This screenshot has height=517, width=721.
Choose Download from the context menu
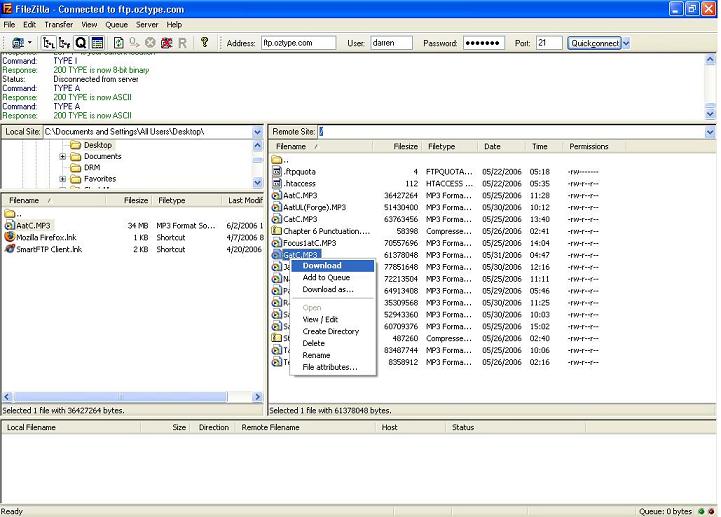(x=333, y=265)
